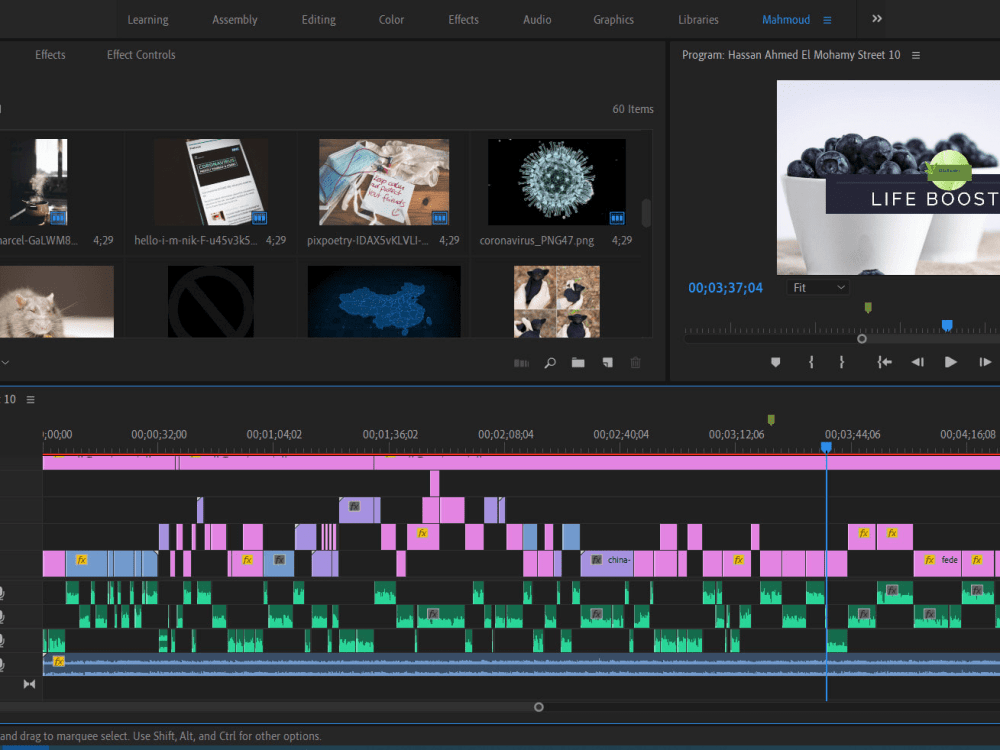Select the pixpoetry mask photo thumbnail
This screenshot has width=1000, height=750.
[x=384, y=182]
